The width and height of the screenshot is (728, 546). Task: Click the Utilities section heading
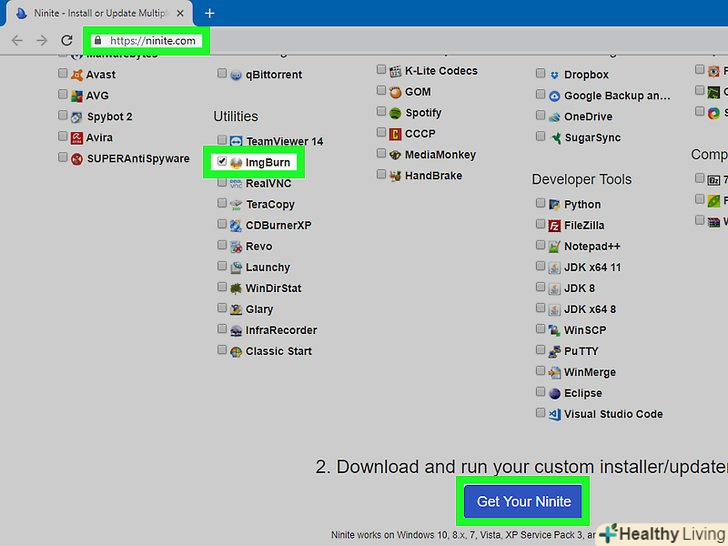236,117
